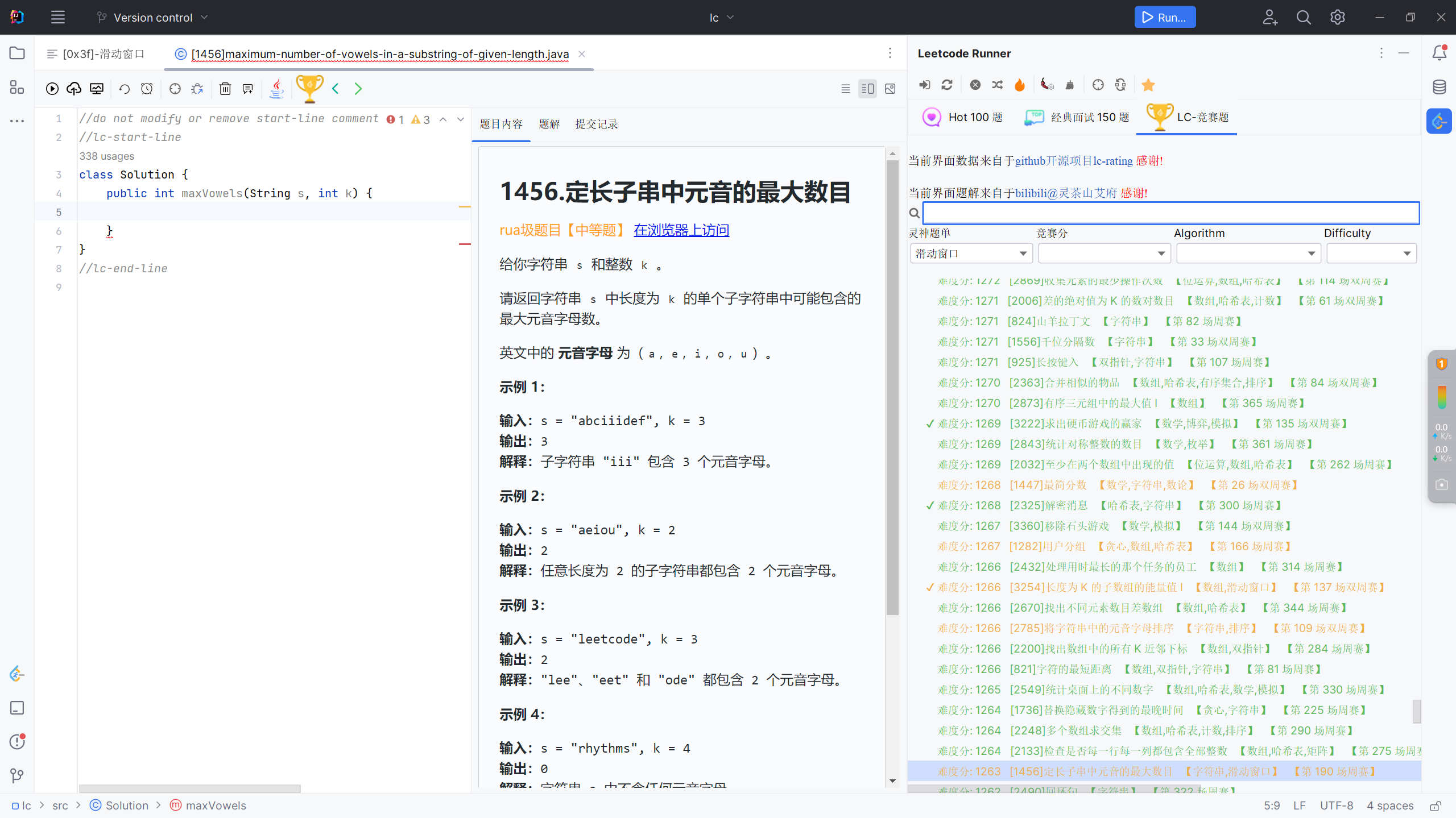Click the orange flame icon
Screen dimensions: 1456x818
point(1020,85)
